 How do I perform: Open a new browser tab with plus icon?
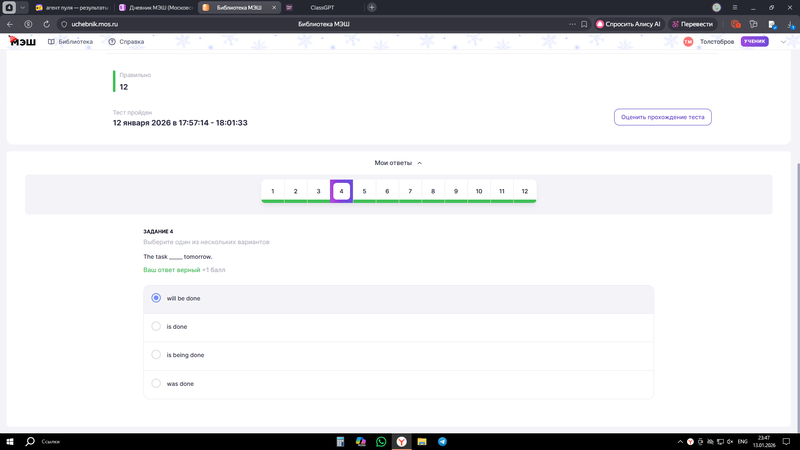coord(372,7)
